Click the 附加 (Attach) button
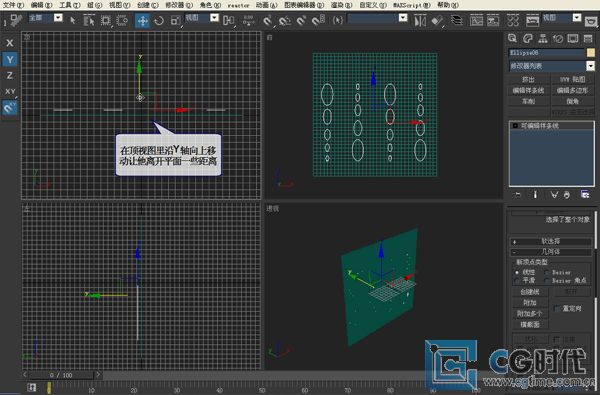600x395 pixels. pyautogui.click(x=530, y=303)
